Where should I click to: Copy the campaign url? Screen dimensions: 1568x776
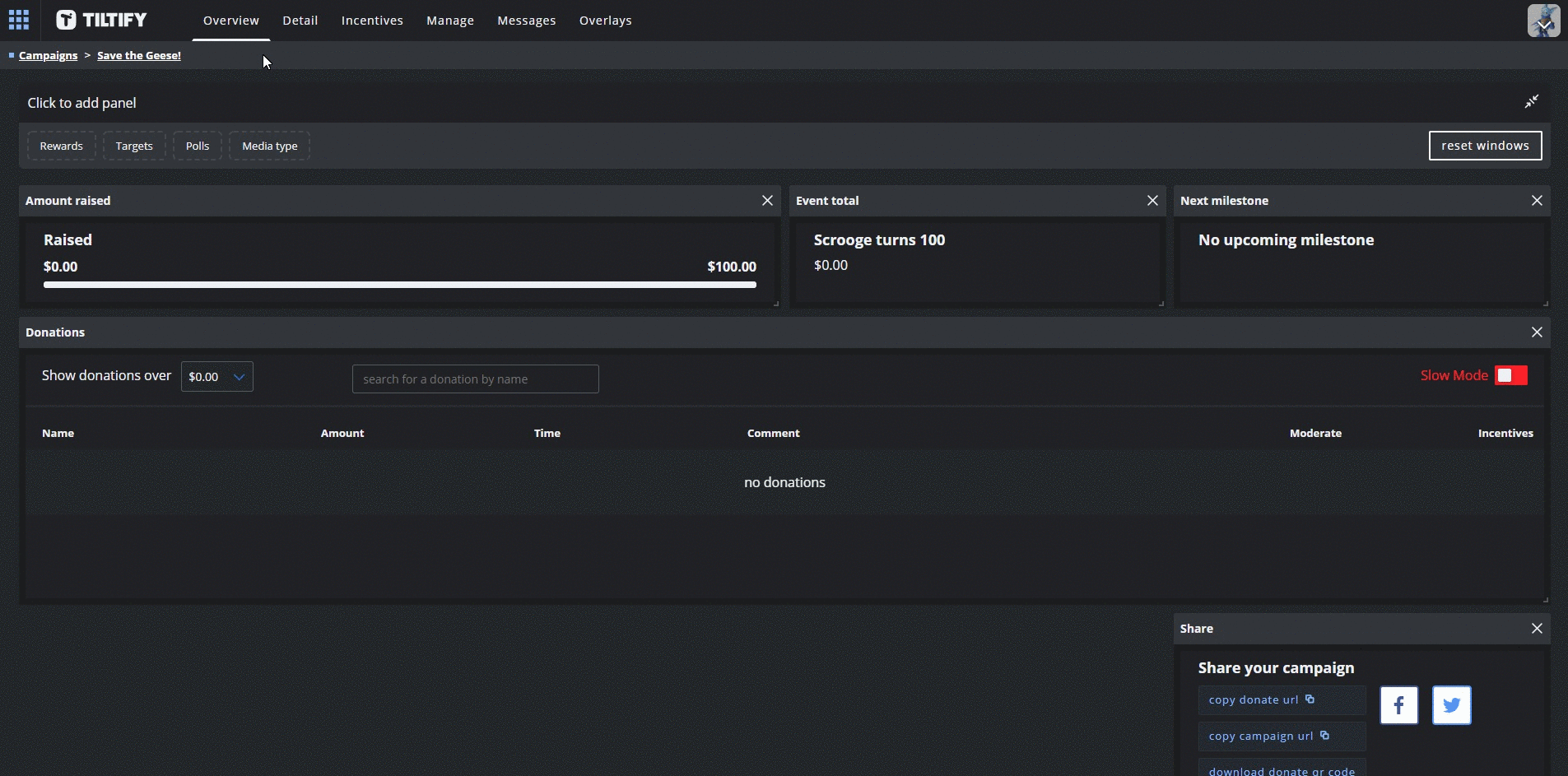(1282, 737)
